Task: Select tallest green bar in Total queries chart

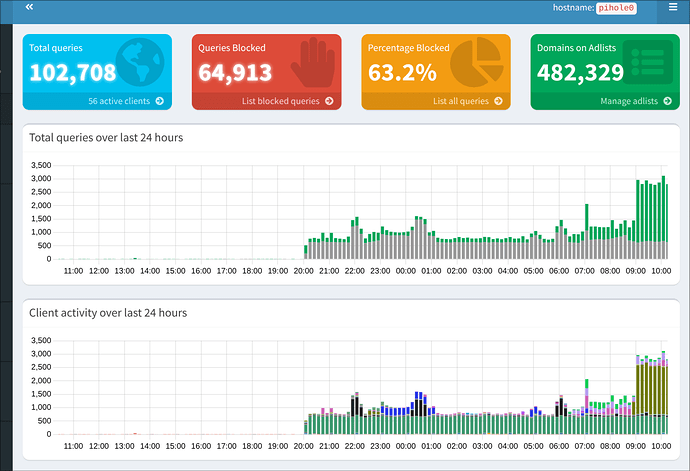Action: pyautogui.click(x=663, y=205)
